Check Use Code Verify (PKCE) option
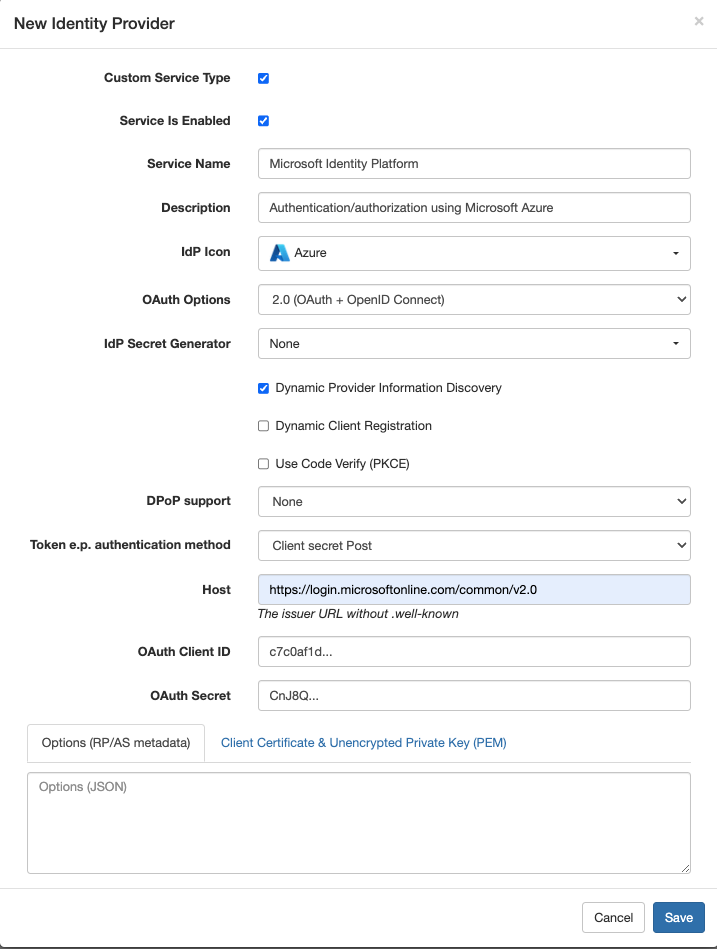The width and height of the screenshot is (717, 949). tap(263, 464)
